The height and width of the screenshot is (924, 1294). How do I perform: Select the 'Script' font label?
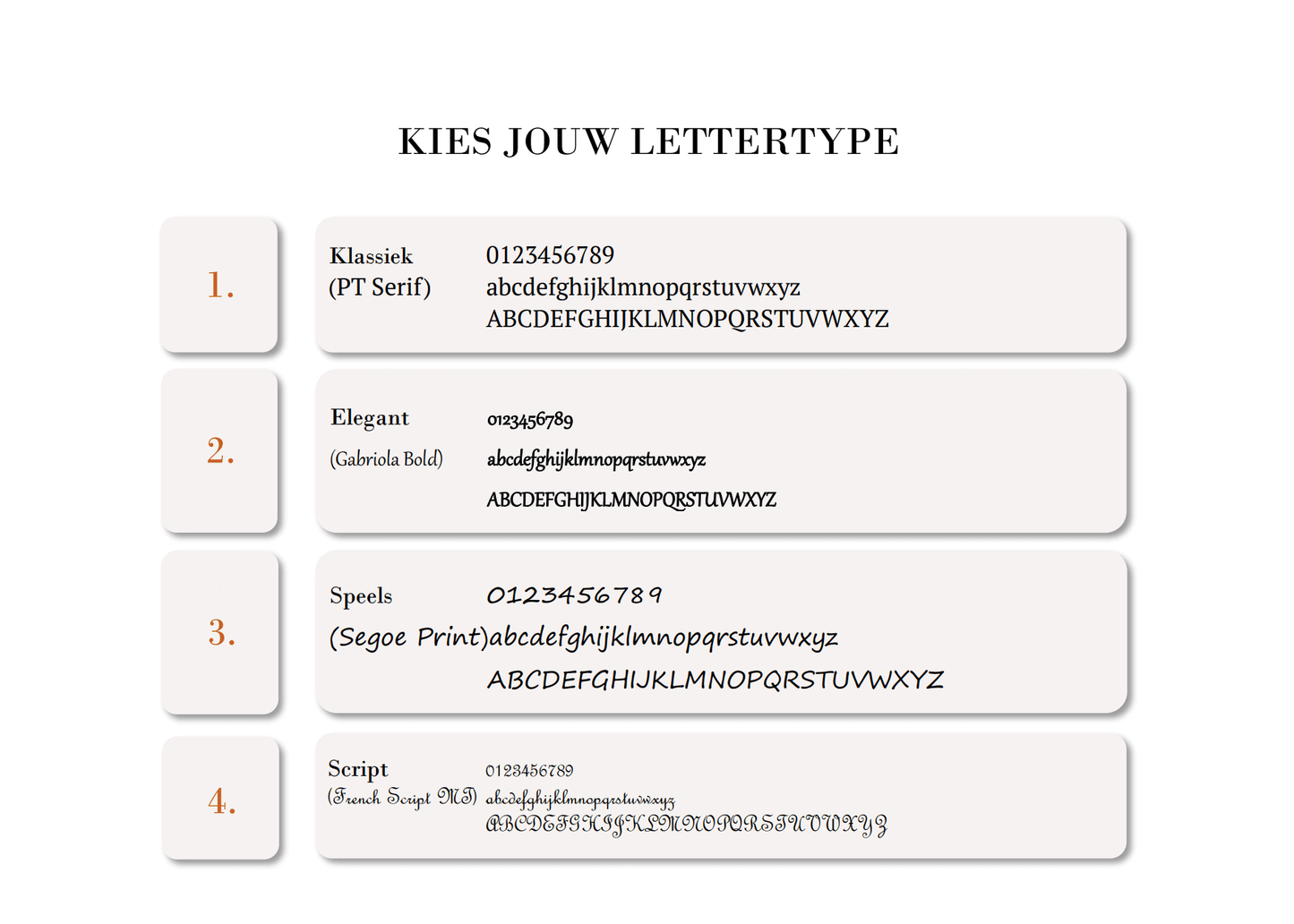[357, 769]
